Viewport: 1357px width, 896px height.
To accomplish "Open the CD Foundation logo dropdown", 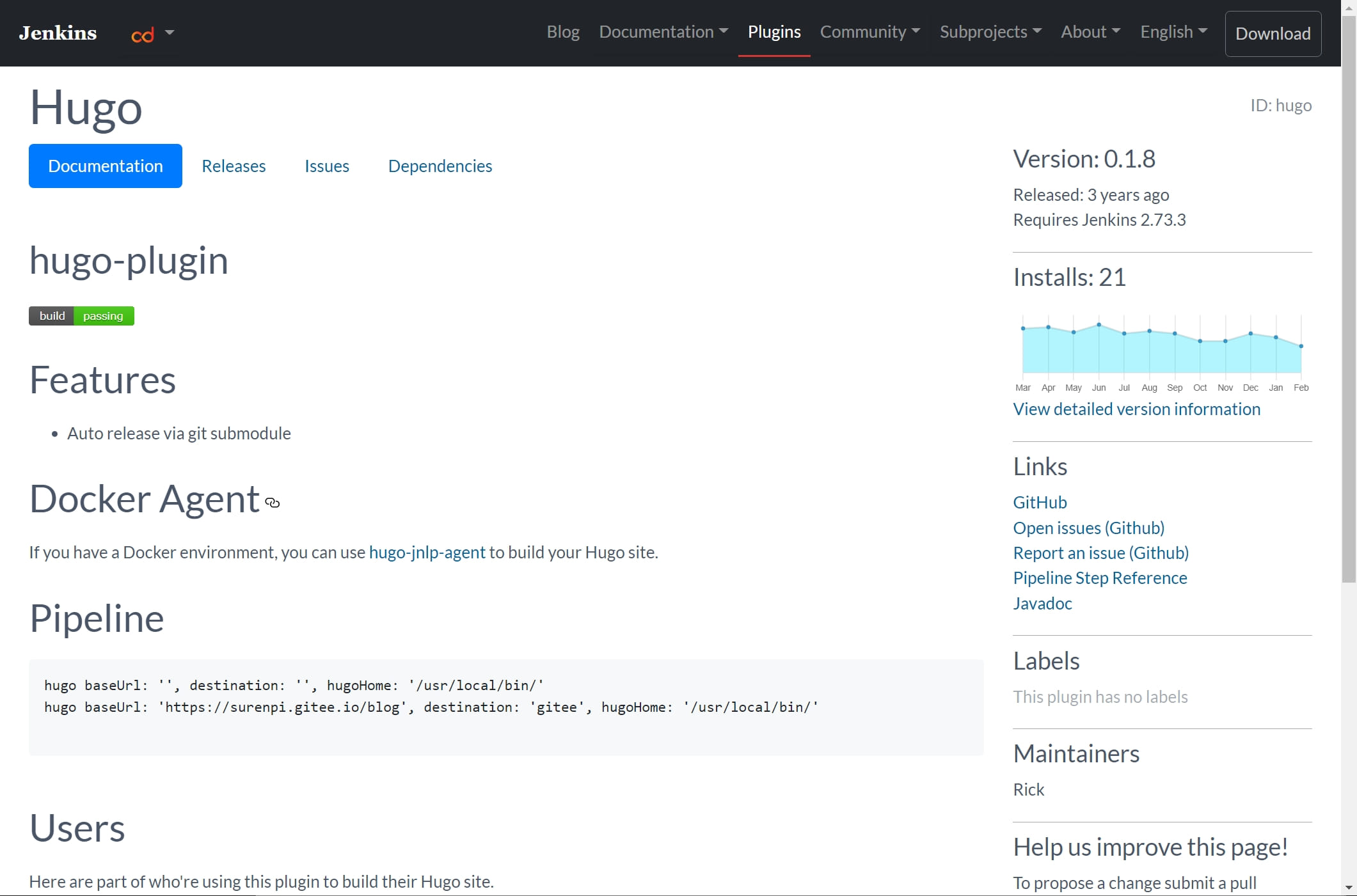I will coord(152,33).
